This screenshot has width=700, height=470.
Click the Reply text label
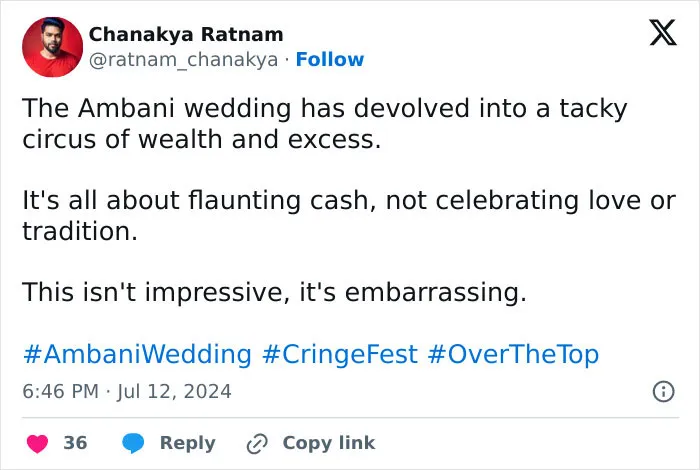pyautogui.click(x=188, y=443)
